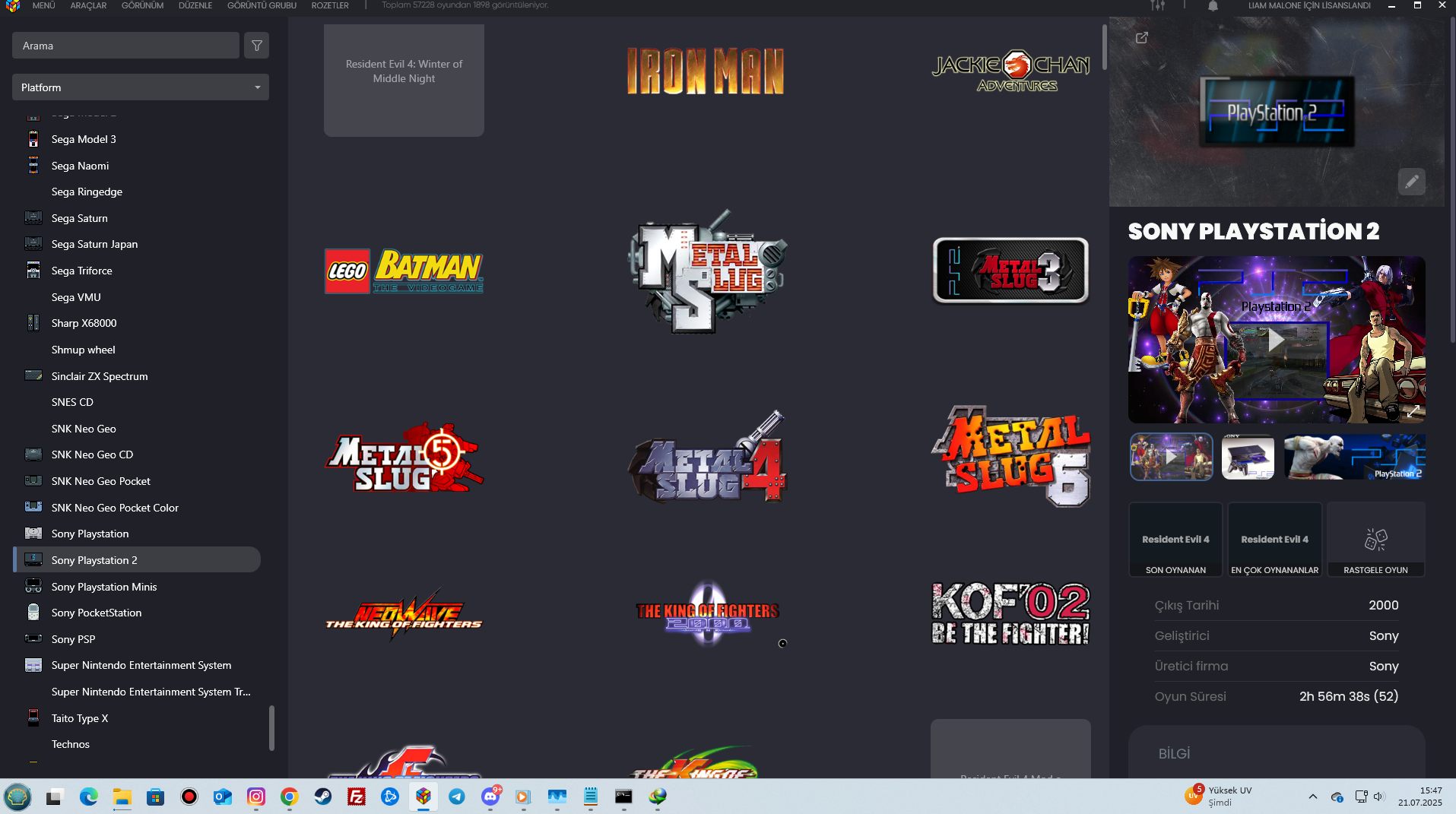This screenshot has height=814, width=1456.
Task: Select the Metal Slug 6 game
Action: click(1010, 457)
